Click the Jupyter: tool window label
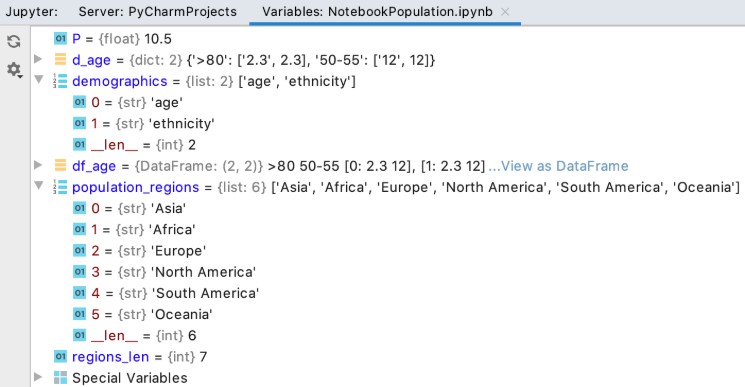 [31, 12]
